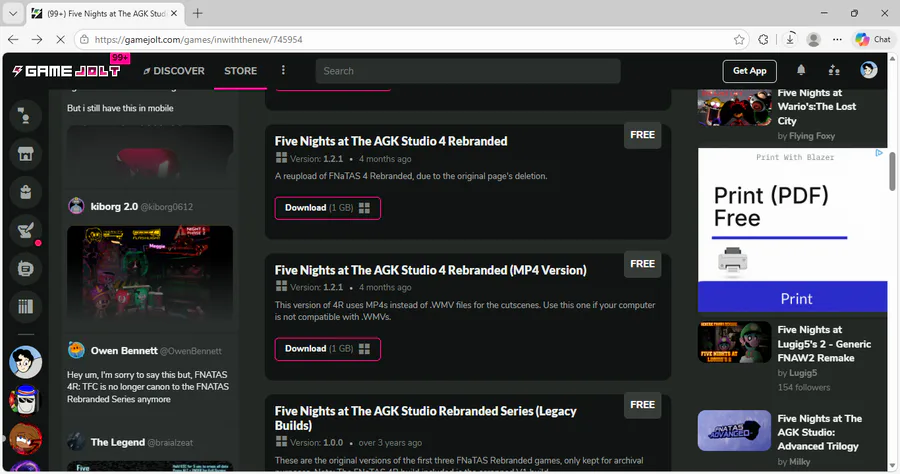This screenshot has height=474, width=900.
Task: Open the user avatar menu in header
Action: [868, 70]
